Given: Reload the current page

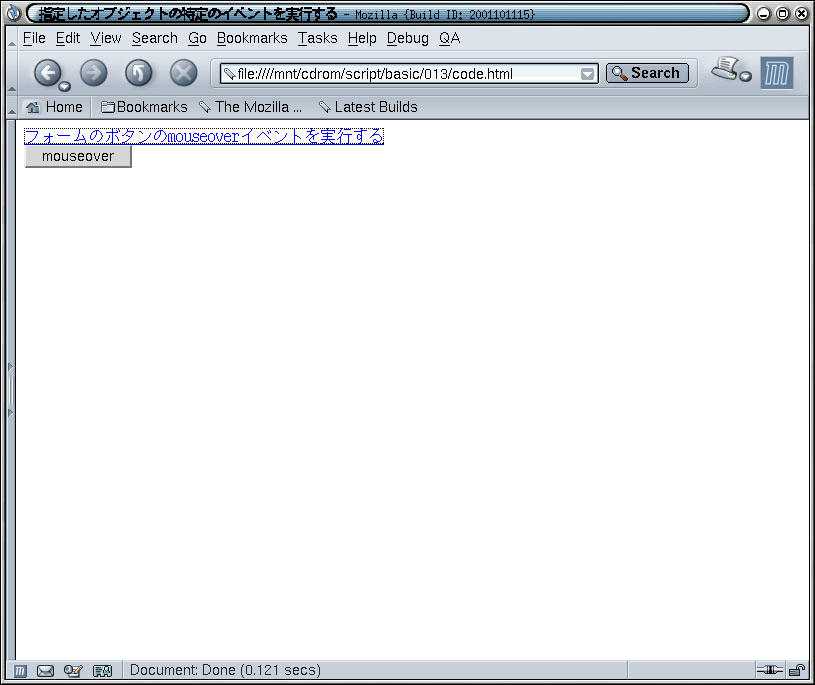Looking at the screenshot, I should click(139, 72).
